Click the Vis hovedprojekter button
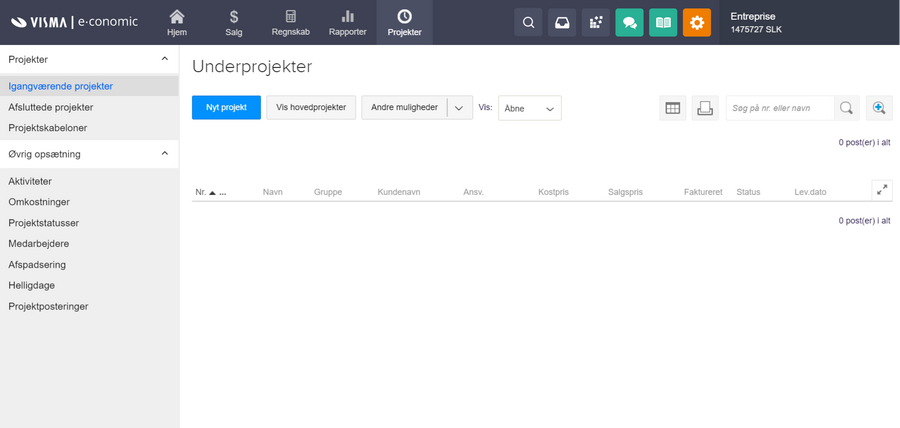The image size is (900, 428). [x=311, y=108]
